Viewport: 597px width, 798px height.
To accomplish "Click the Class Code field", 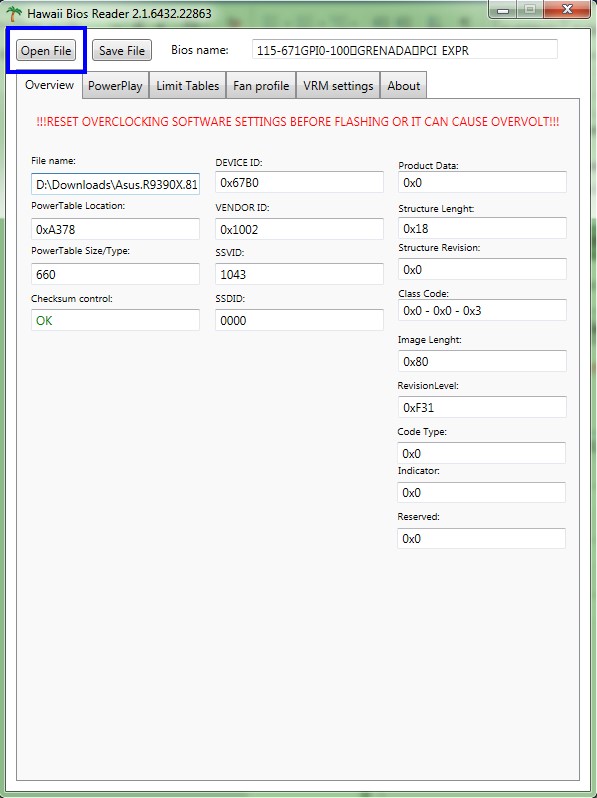I will [482, 310].
